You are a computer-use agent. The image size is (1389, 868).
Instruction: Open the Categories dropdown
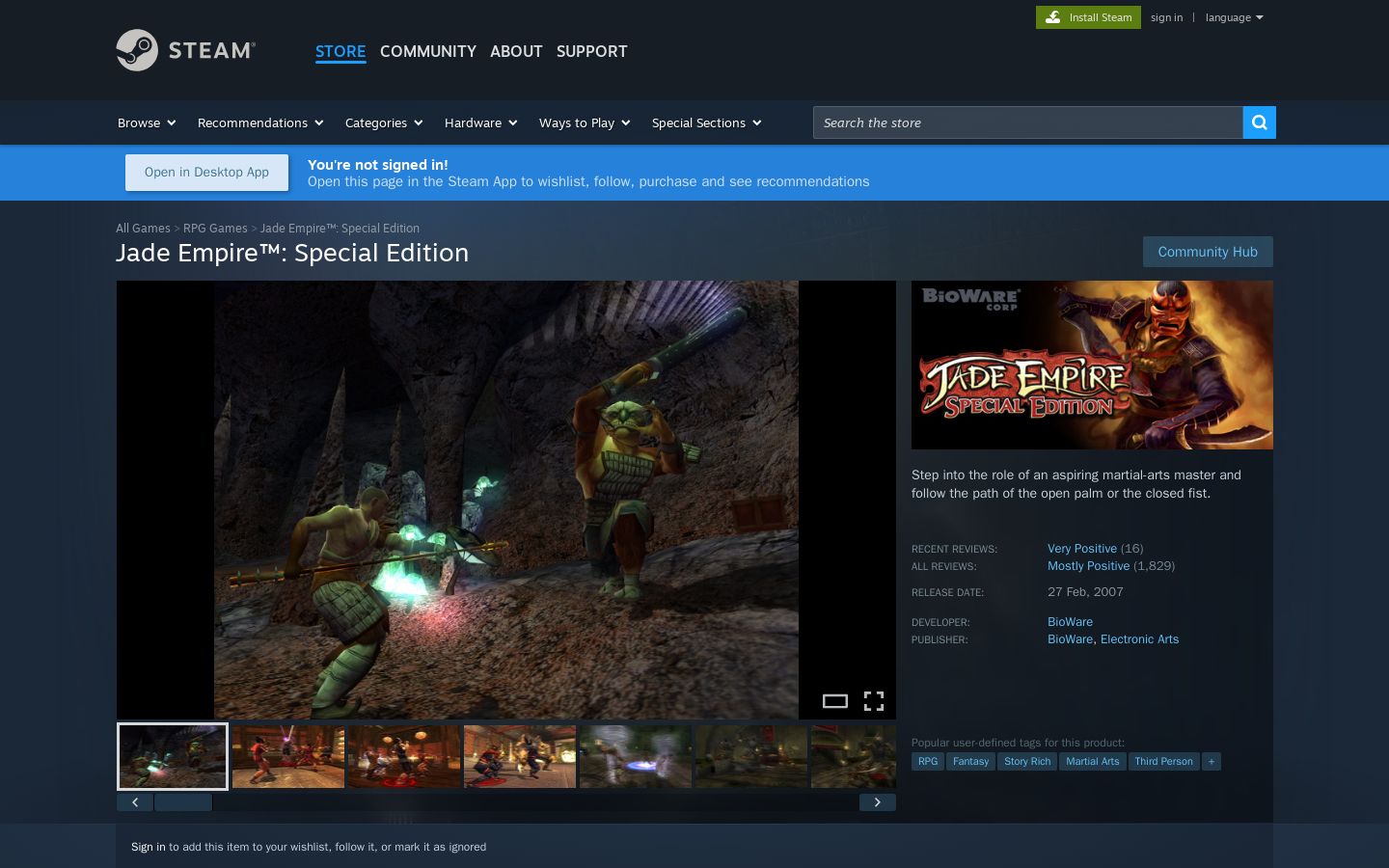[x=384, y=122]
